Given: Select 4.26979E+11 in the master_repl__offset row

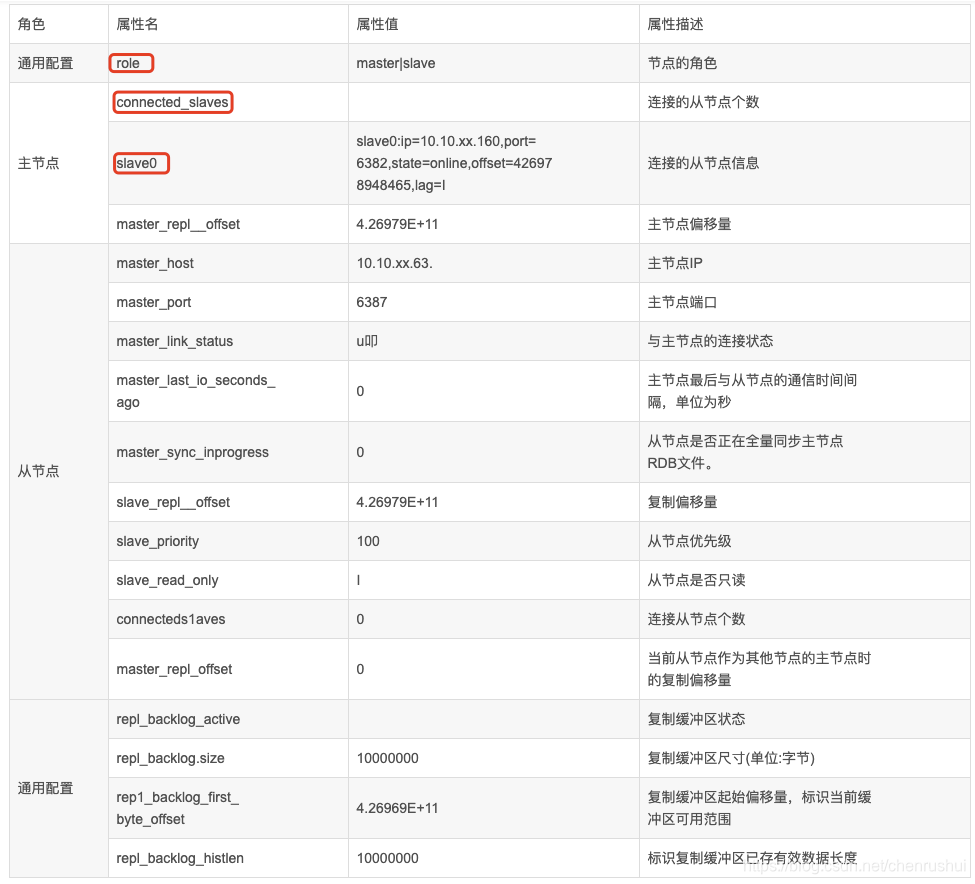Looking at the screenshot, I should tap(397, 224).
